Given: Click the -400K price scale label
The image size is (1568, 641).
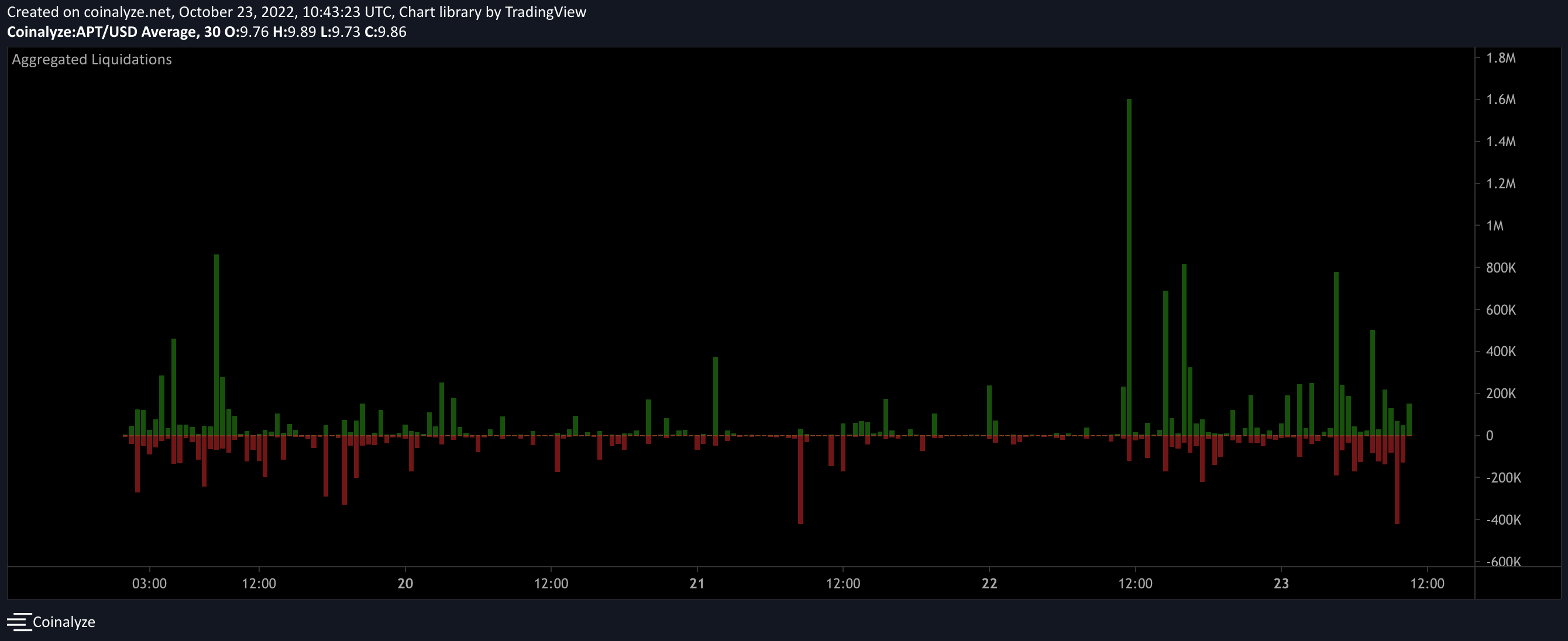Looking at the screenshot, I should point(1503,520).
